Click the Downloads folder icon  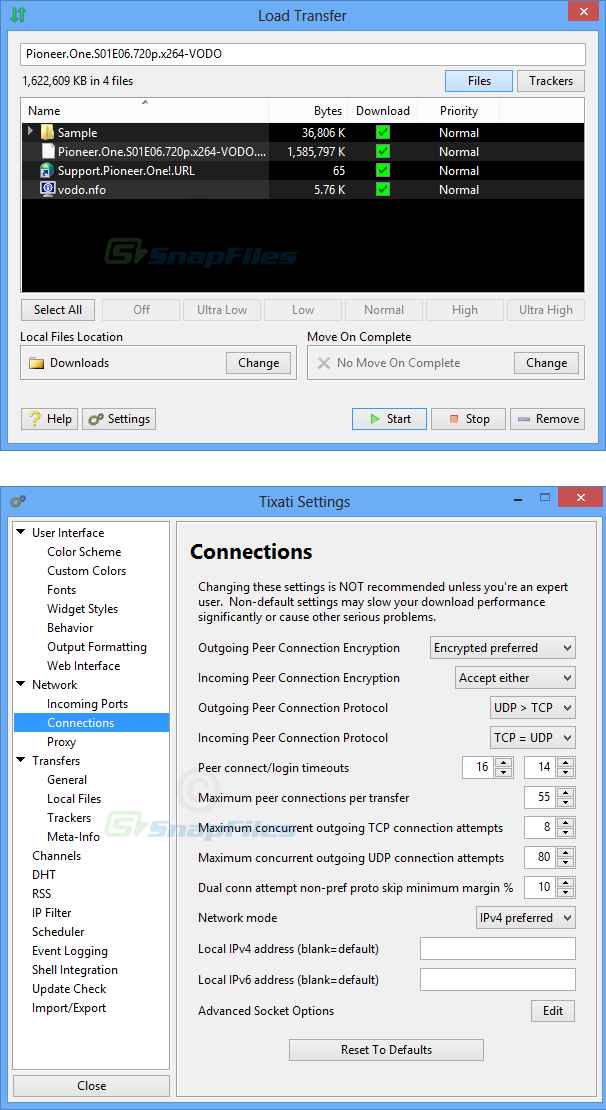(36, 363)
